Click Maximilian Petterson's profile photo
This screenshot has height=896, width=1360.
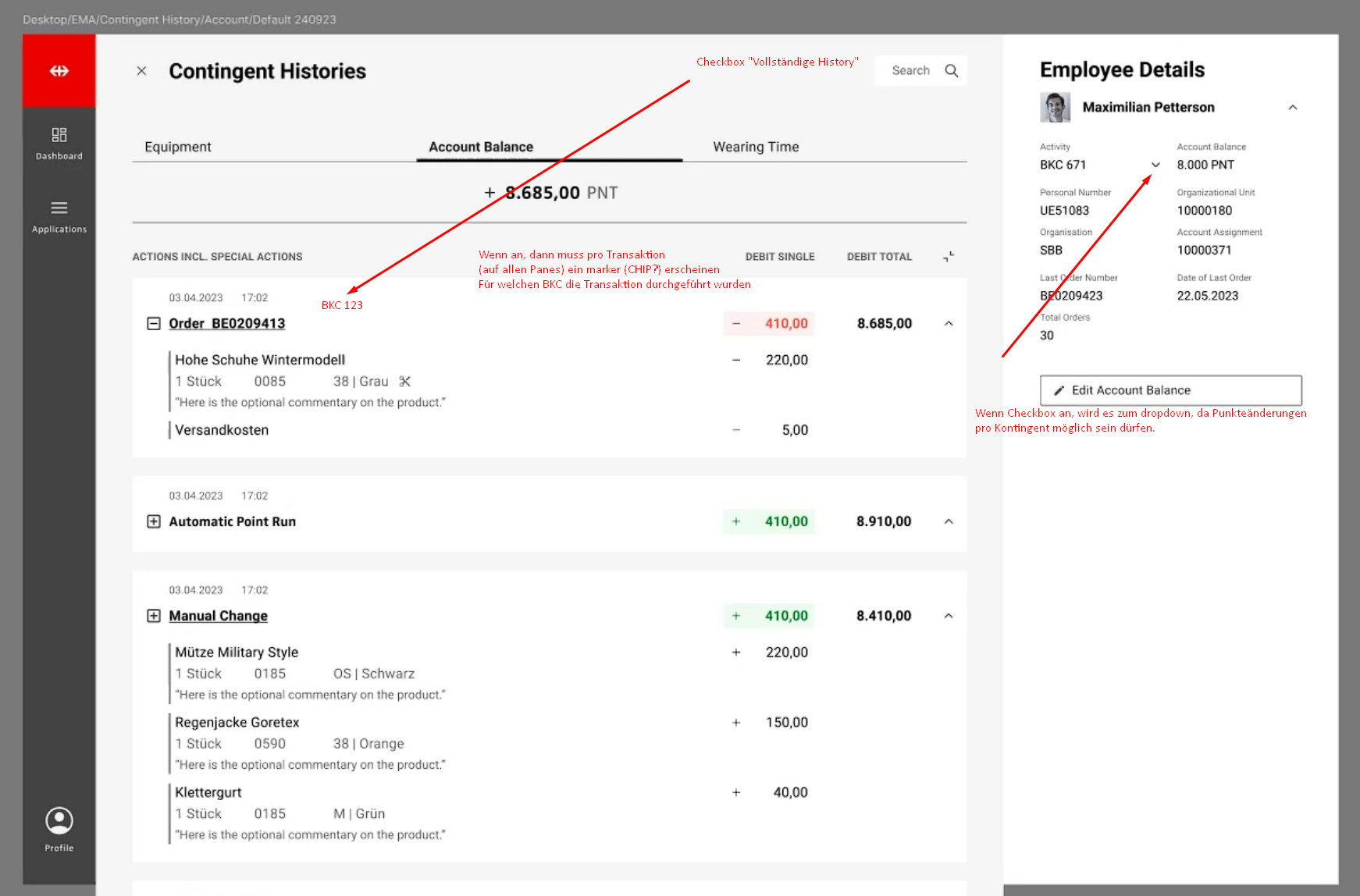(1055, 108)
